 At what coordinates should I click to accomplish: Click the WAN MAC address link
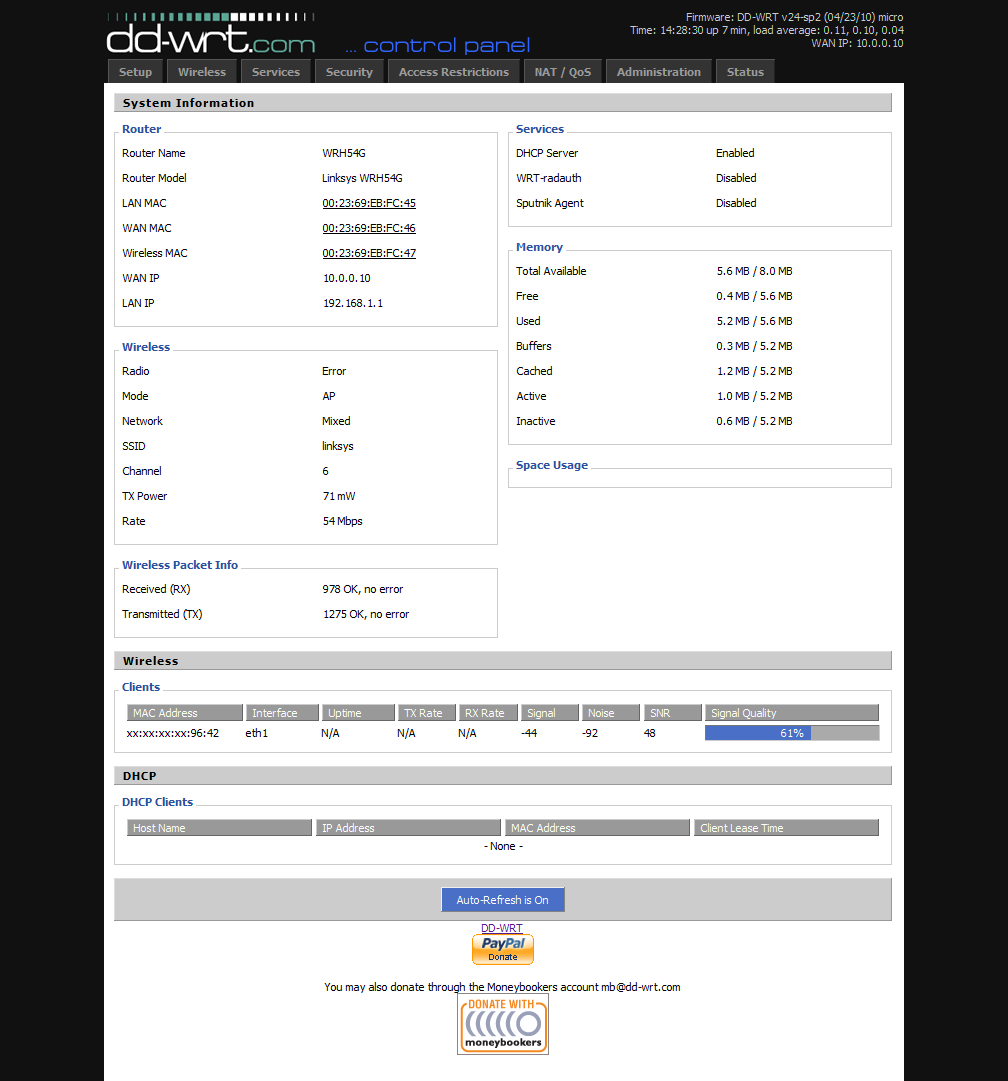click(369, 228)
